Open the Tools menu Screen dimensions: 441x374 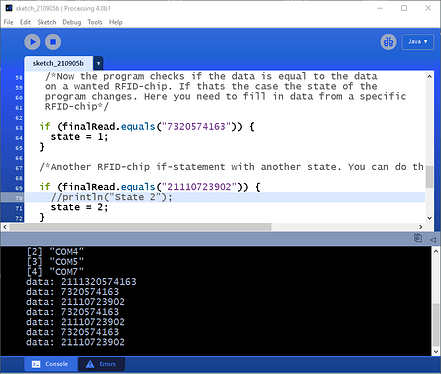[95, 22]
